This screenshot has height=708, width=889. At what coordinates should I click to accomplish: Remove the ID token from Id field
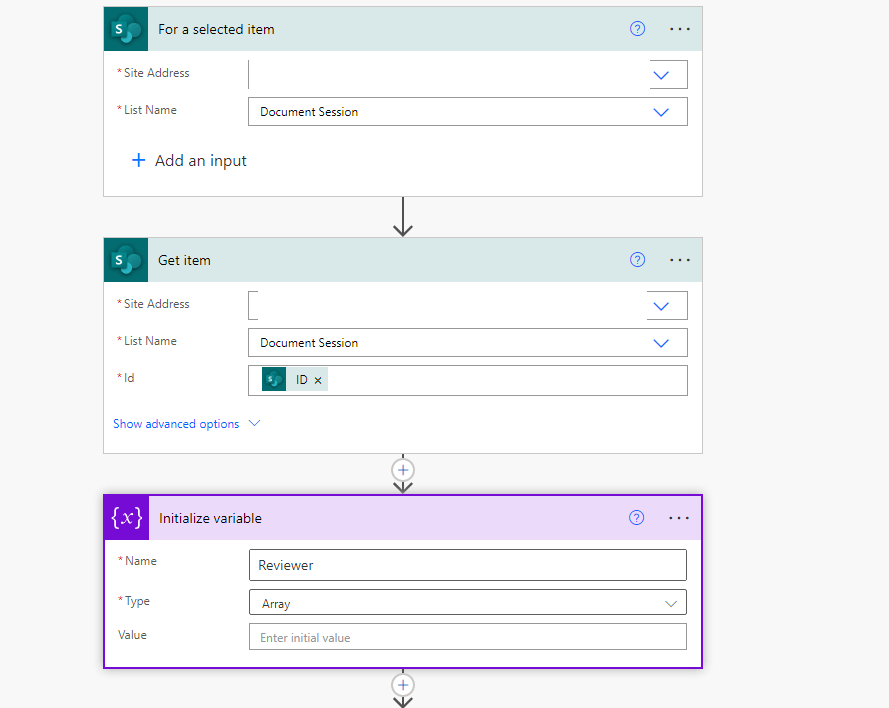318,380
